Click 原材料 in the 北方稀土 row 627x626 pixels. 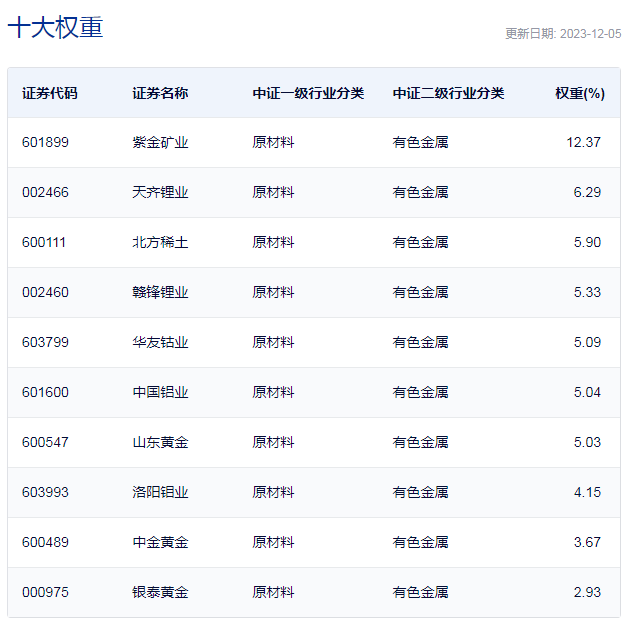[x=273, y=242]
